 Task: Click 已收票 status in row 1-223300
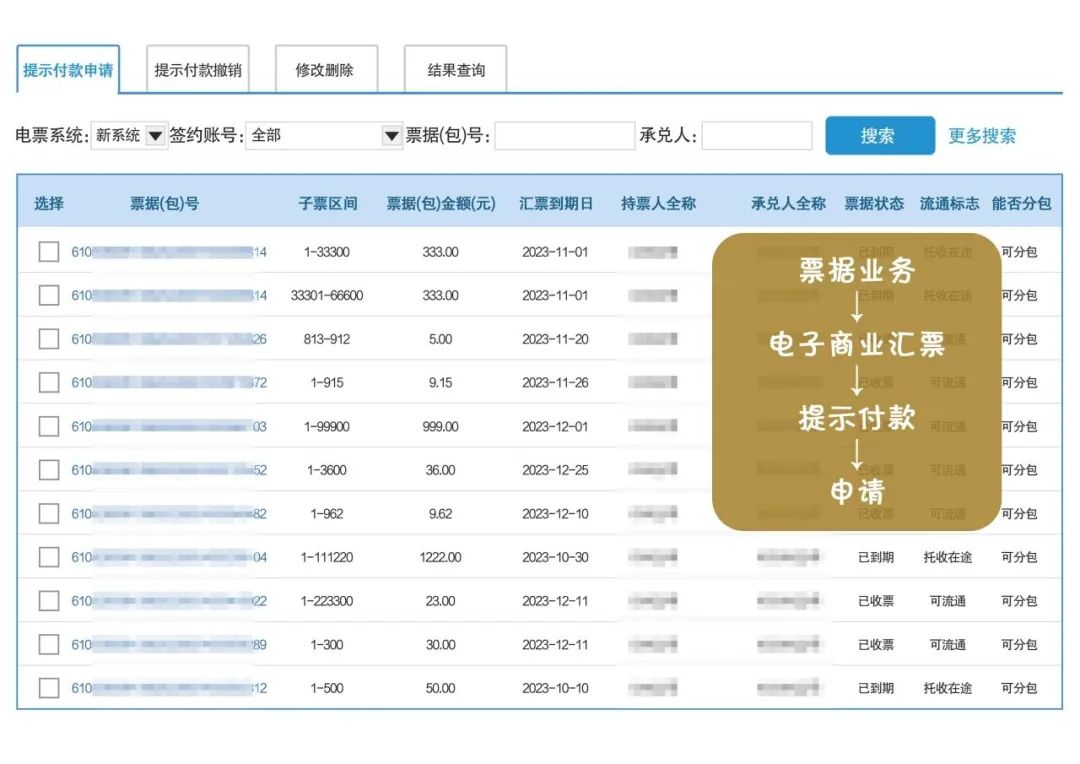click(x=875, y=601)
